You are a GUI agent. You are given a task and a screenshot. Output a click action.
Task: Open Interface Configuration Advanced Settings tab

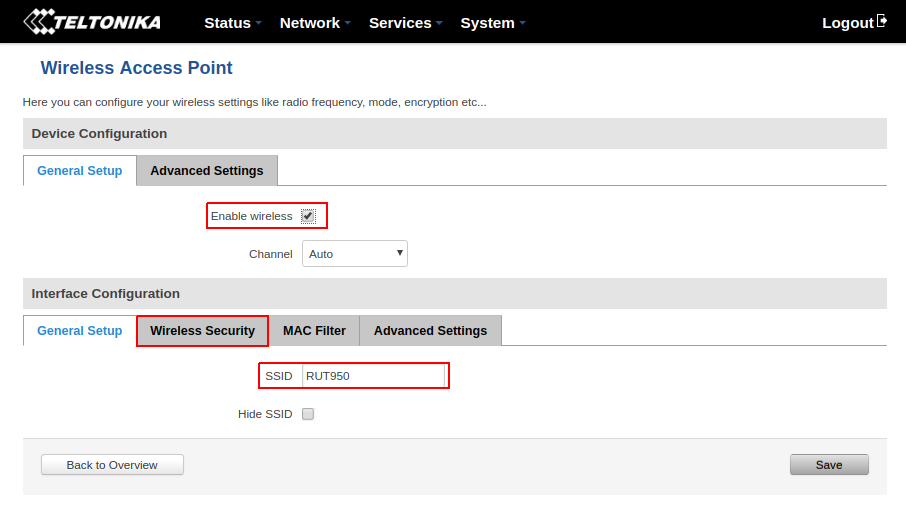(x=430, y=331)
